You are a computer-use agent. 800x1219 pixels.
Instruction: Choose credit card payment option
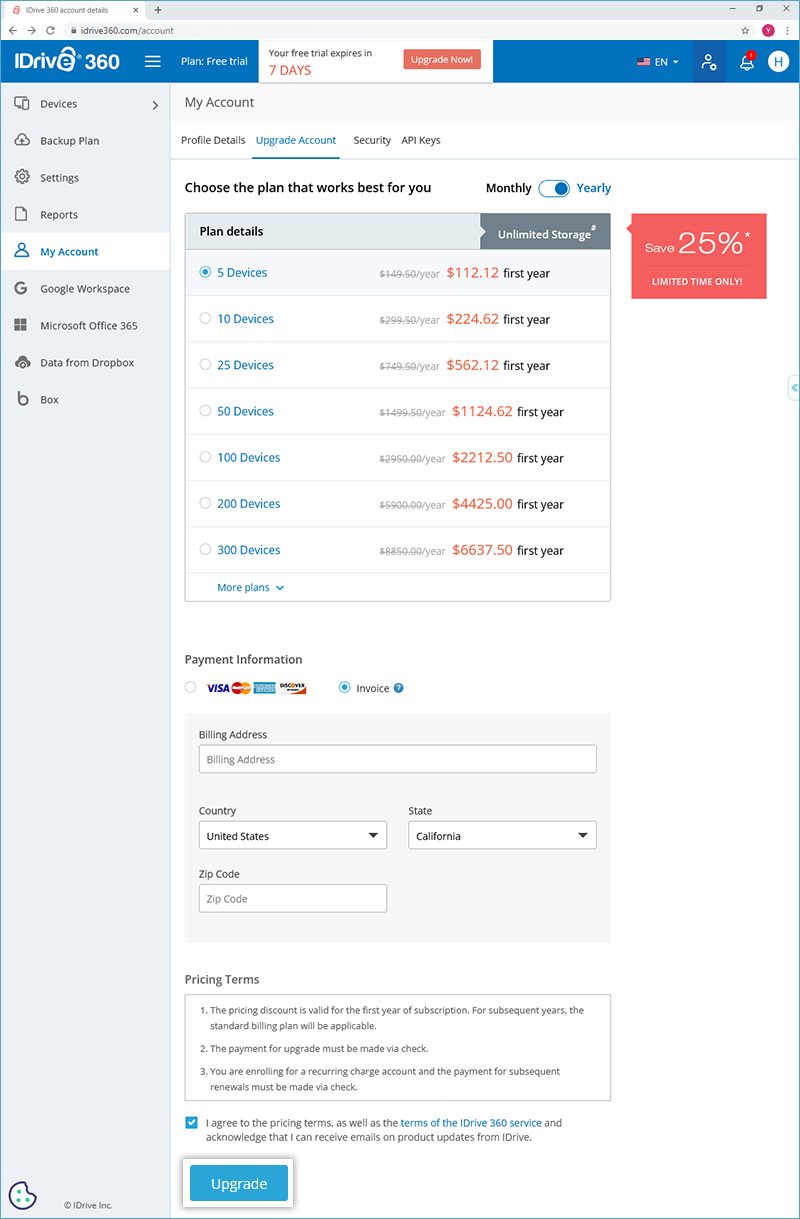[191, 687]
